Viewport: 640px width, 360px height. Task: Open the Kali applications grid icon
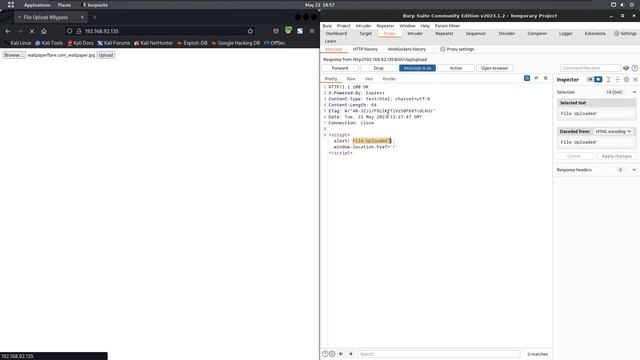(11, 5)
